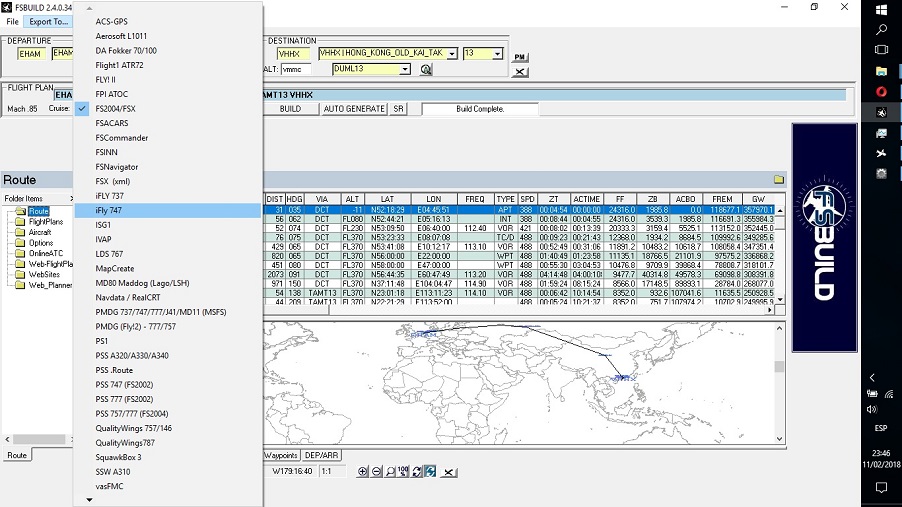This screenshot has width=902, height=507.
Task: Open the runway 13 dropdown
Action: (x=498, y=54)
